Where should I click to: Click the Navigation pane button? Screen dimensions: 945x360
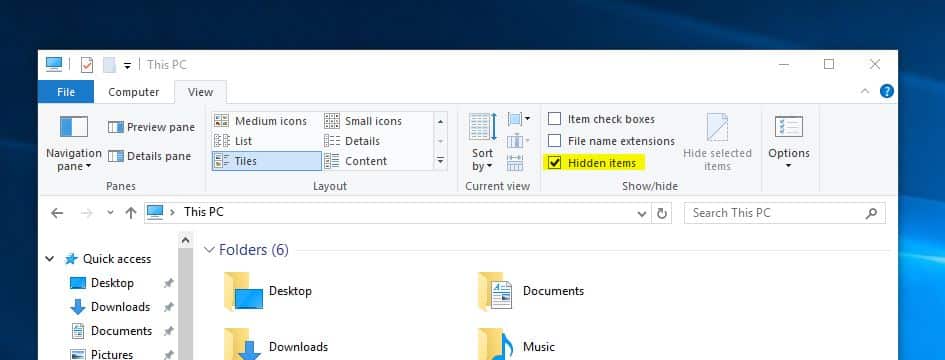tap(74, 143)
